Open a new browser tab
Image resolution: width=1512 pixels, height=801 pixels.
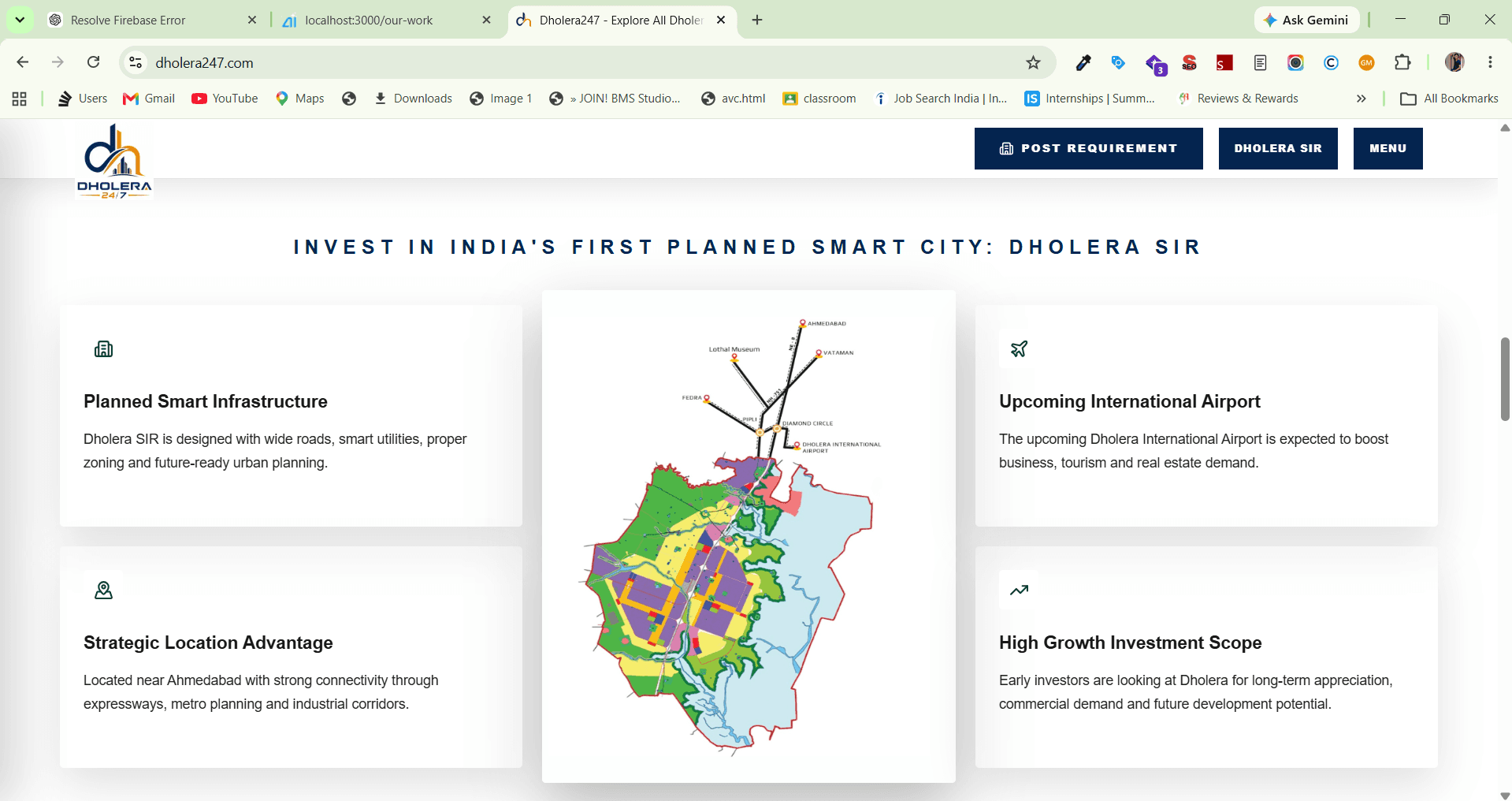[x=757, y=20]
